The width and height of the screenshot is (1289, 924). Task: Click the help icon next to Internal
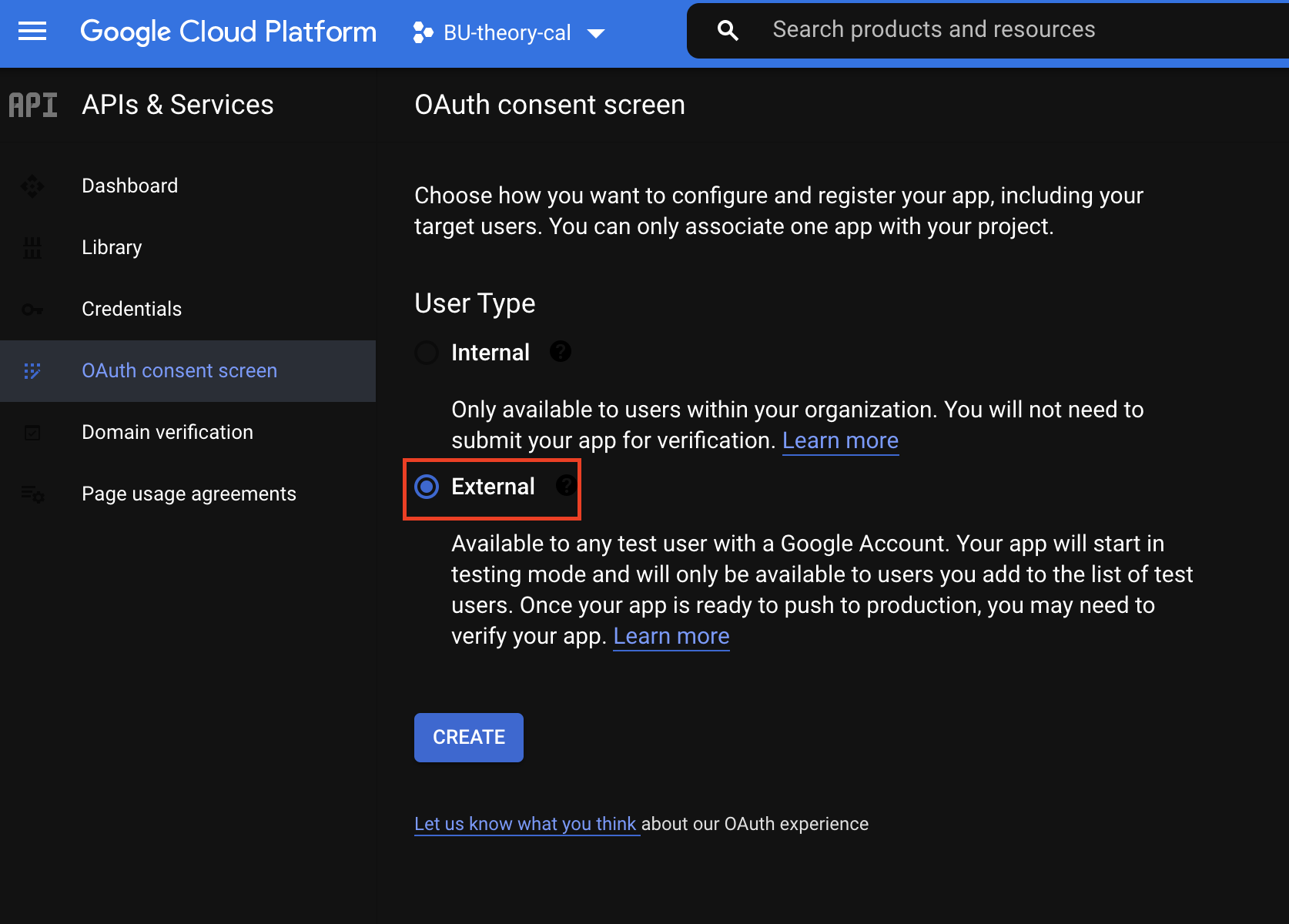pos(561,352)
